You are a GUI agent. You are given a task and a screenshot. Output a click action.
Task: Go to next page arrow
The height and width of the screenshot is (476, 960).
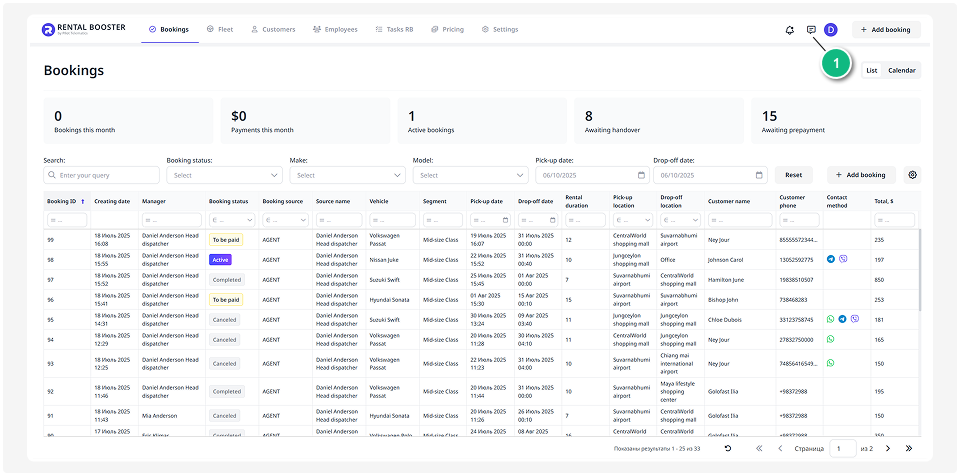point(888,448)
